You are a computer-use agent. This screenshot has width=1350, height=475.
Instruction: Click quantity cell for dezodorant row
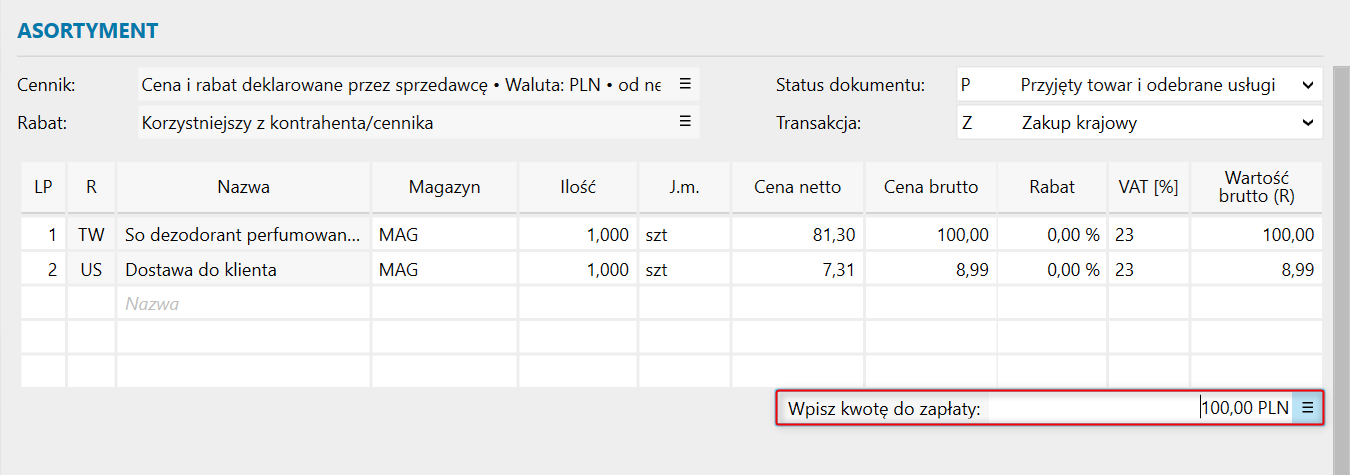(578, 236)
